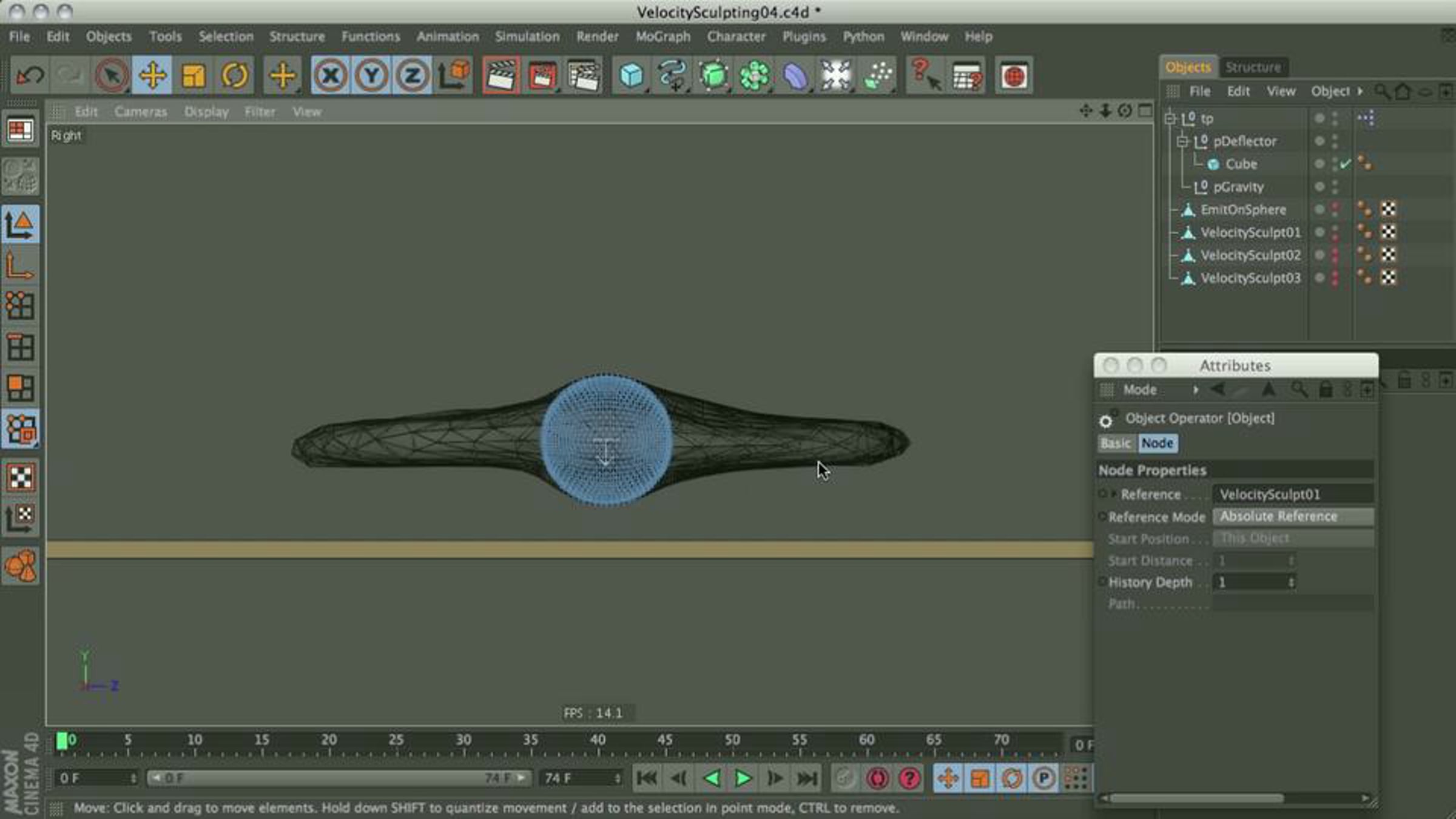
Task: Play the animation forward
Action: (743, 778)
